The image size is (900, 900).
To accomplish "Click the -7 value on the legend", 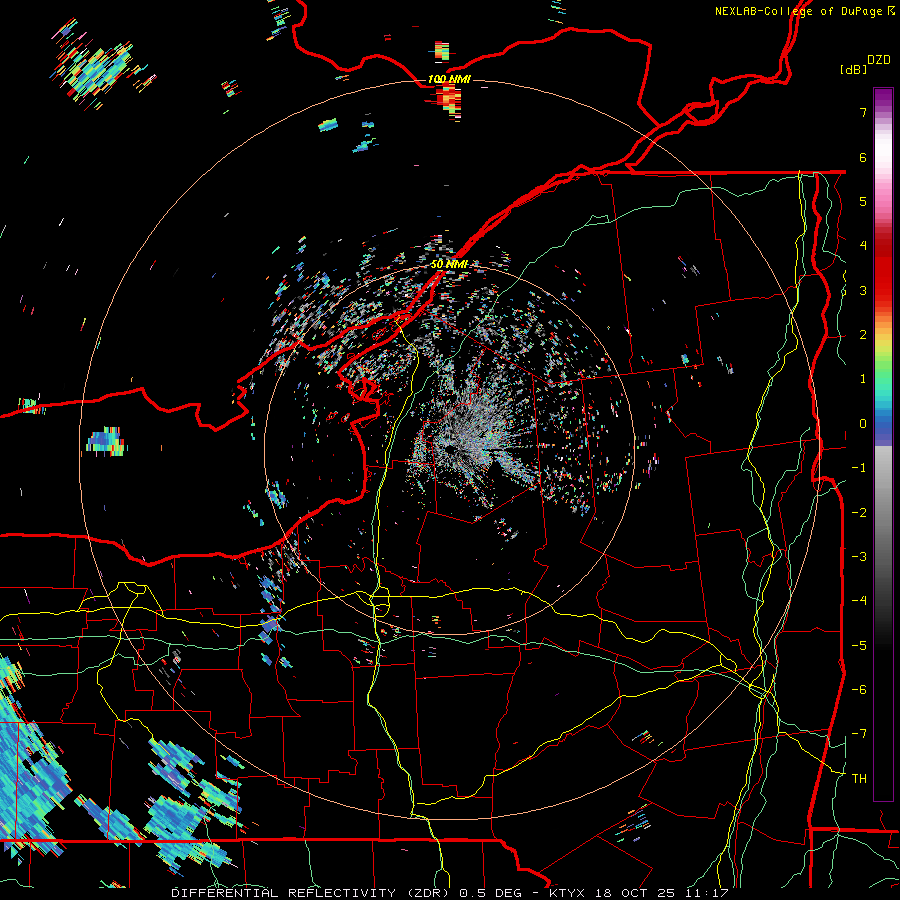I will (859, 734).
